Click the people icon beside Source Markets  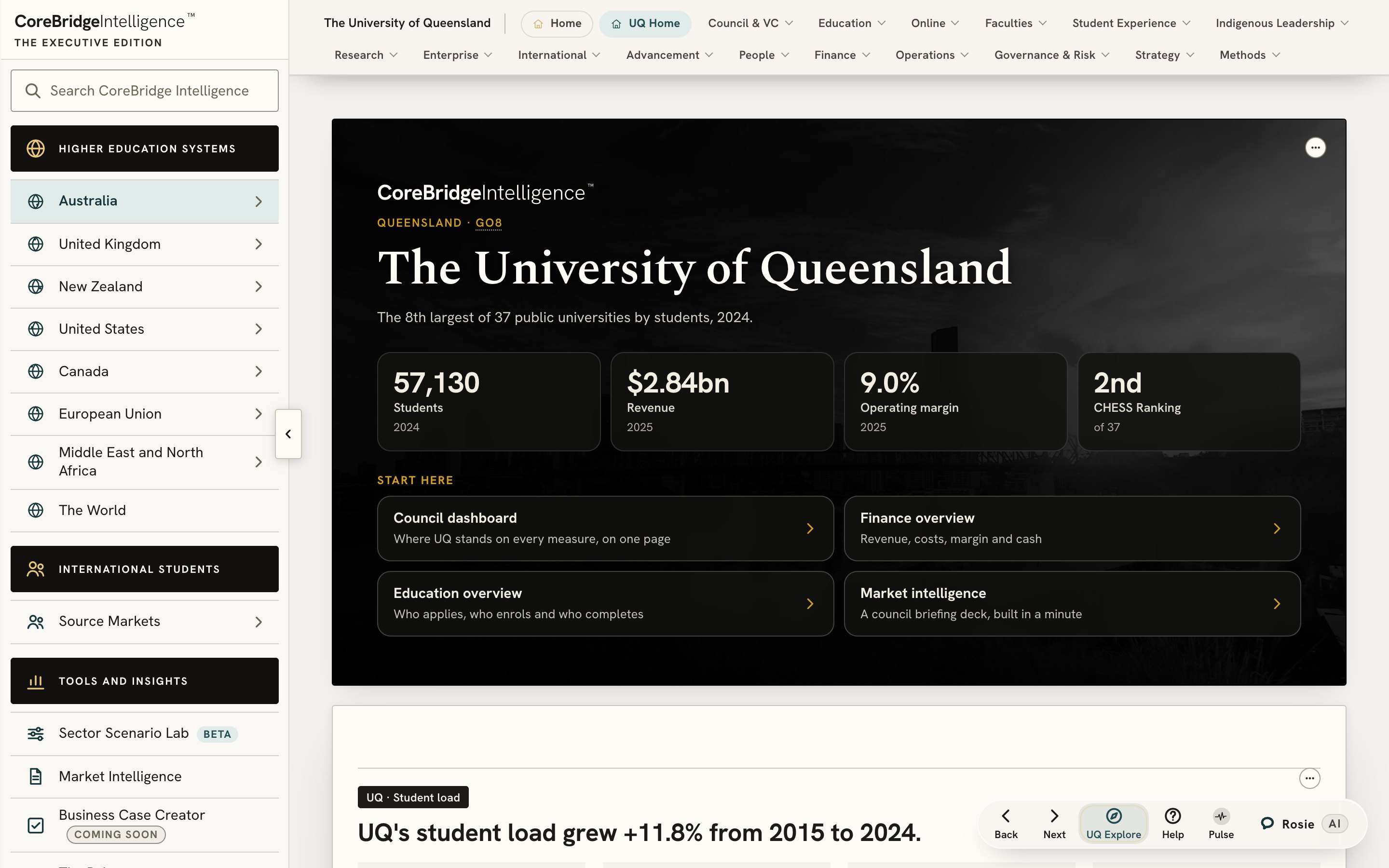coord(36,622)
